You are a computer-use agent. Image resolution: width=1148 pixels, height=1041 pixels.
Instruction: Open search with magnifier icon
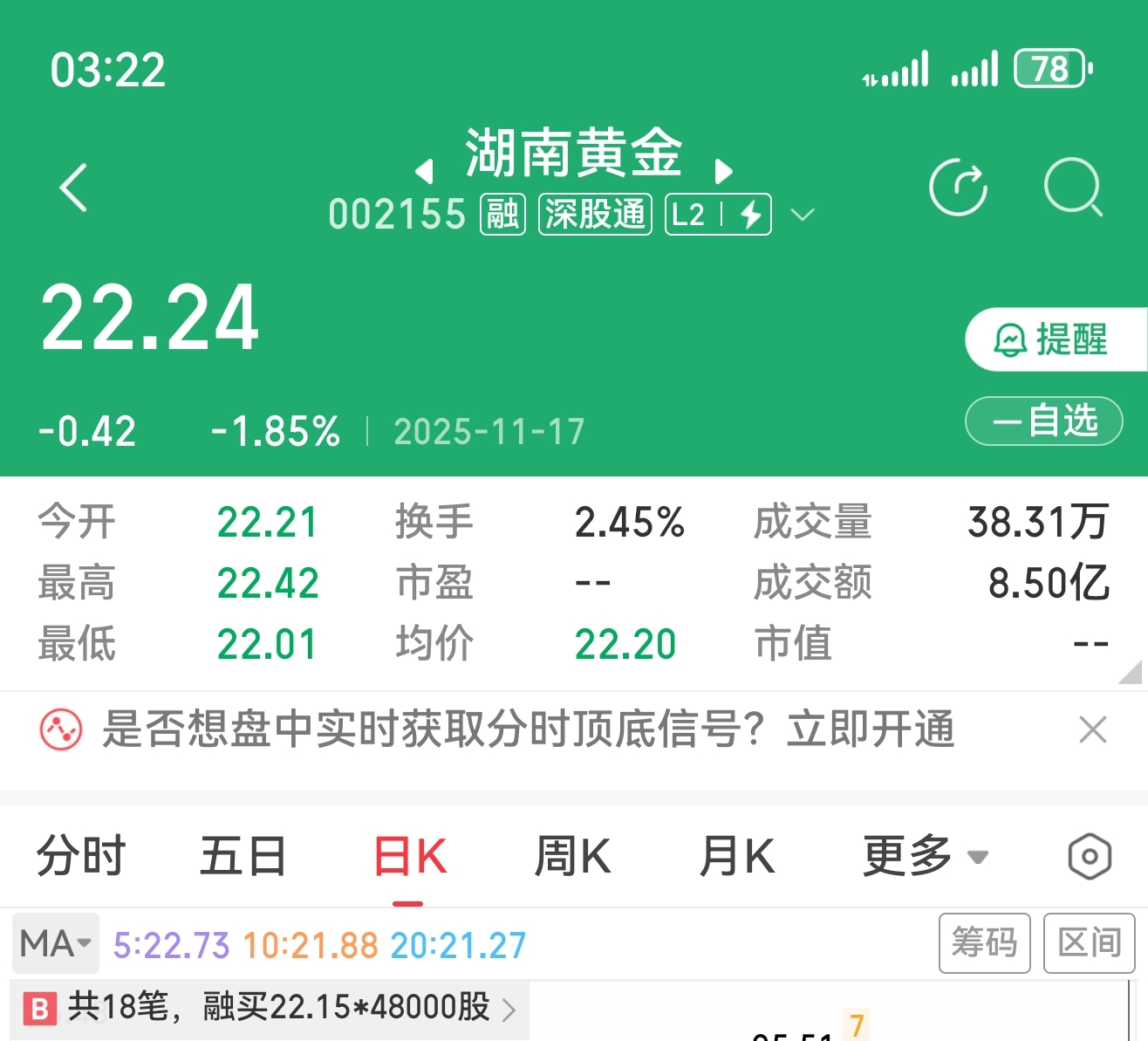(x=1074, y=187)
